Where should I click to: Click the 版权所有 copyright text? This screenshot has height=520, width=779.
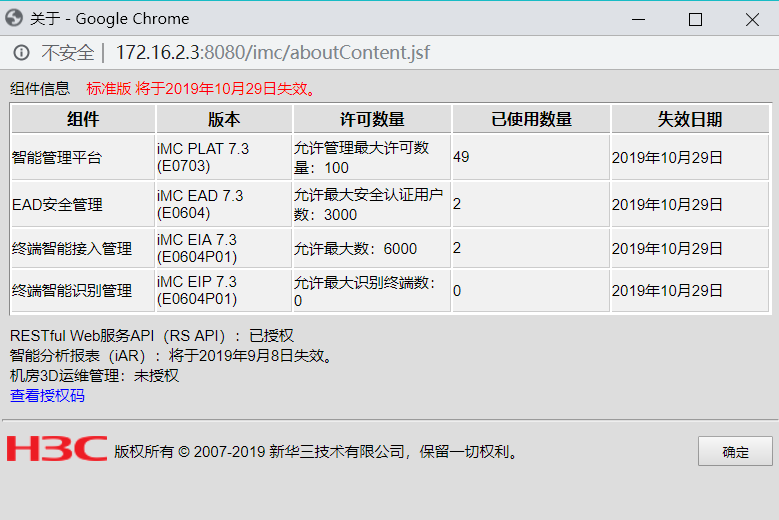pos(316,451)
